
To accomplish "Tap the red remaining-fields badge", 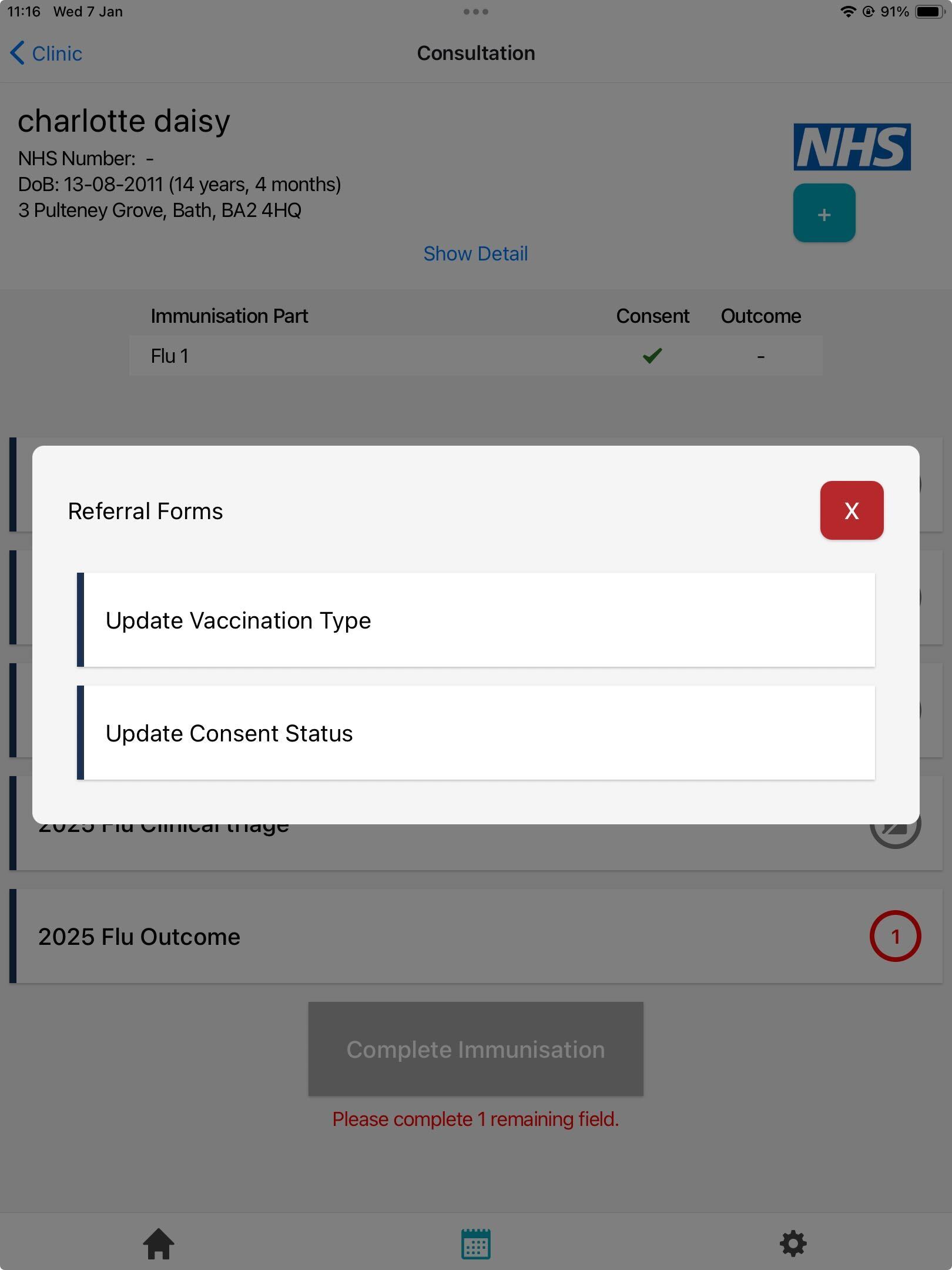I will pos(895,937).
